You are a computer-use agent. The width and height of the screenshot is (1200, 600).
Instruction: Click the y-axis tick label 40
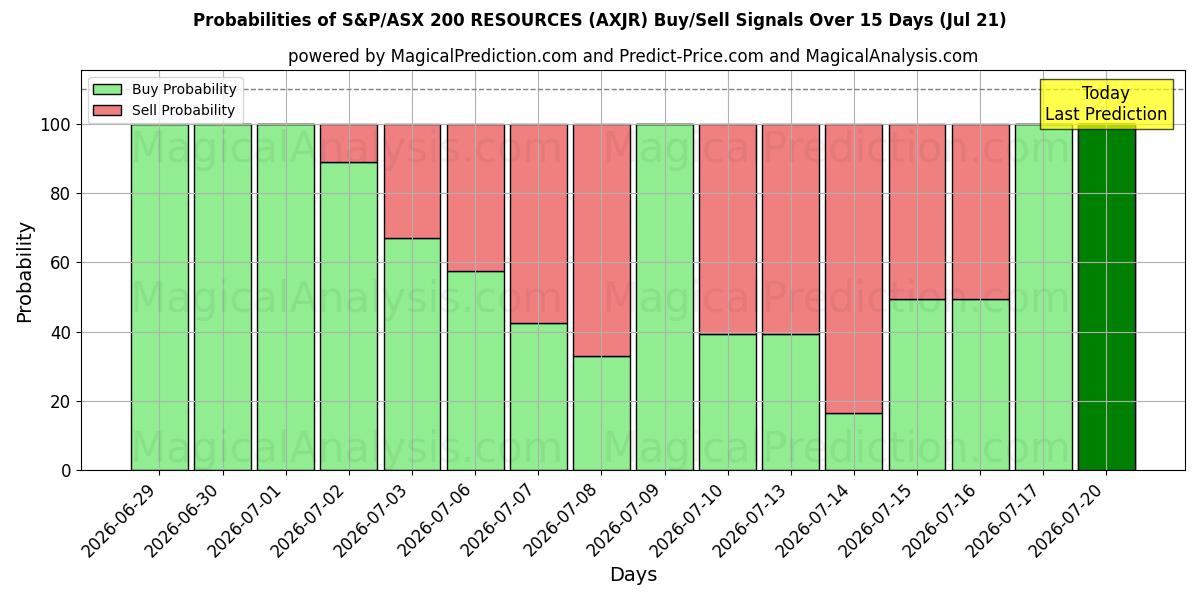point(62,332)
